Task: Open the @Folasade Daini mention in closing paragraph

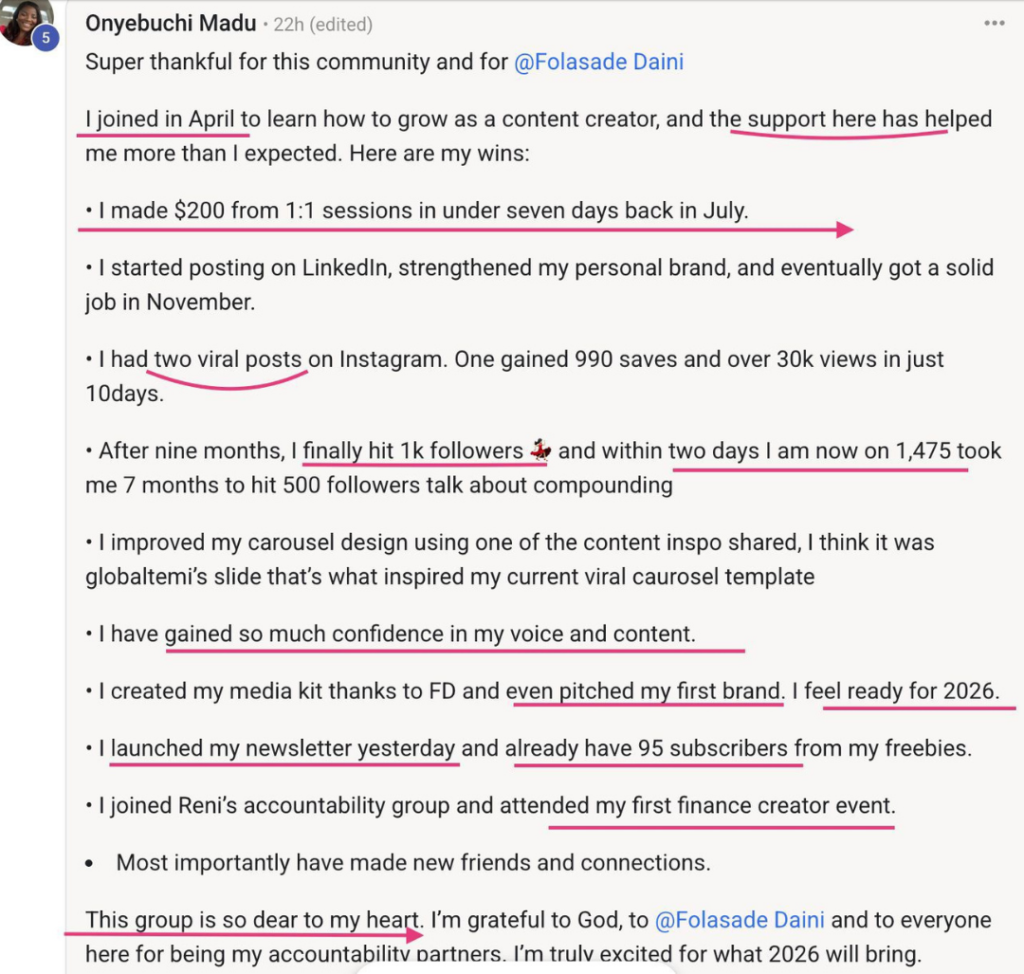Action: pyautogui.click(x=740, y=920)
